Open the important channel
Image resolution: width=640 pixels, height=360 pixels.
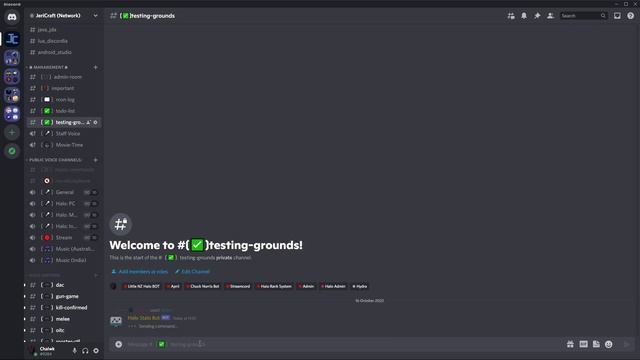point(64,88)
